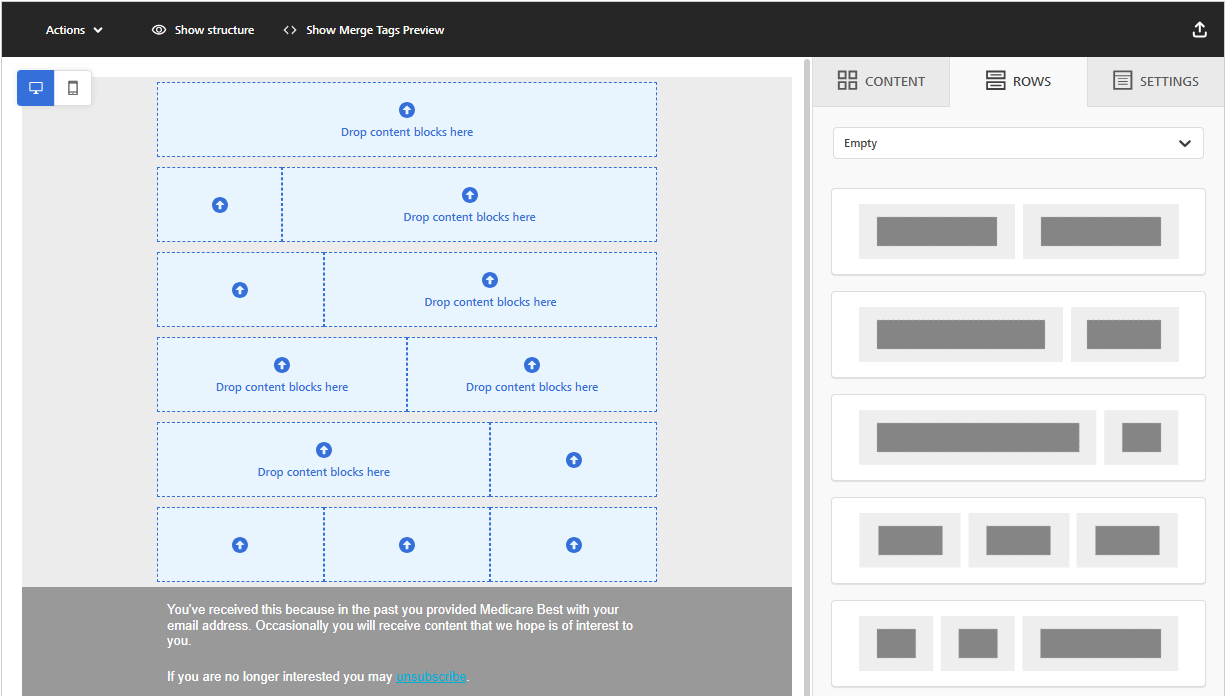1226x696 pixels.
Task: Open the Actions menu
Action: pos(73,29)
